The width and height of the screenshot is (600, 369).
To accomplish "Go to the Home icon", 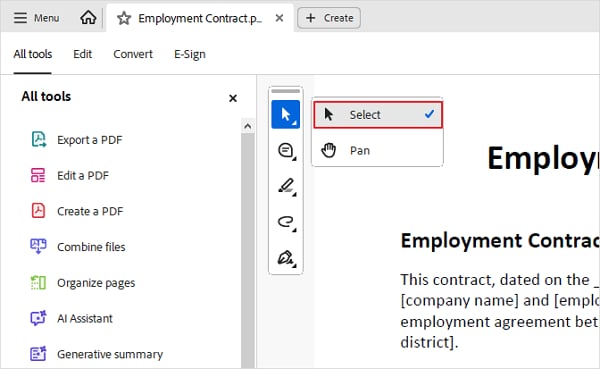I will coord(88,18).
